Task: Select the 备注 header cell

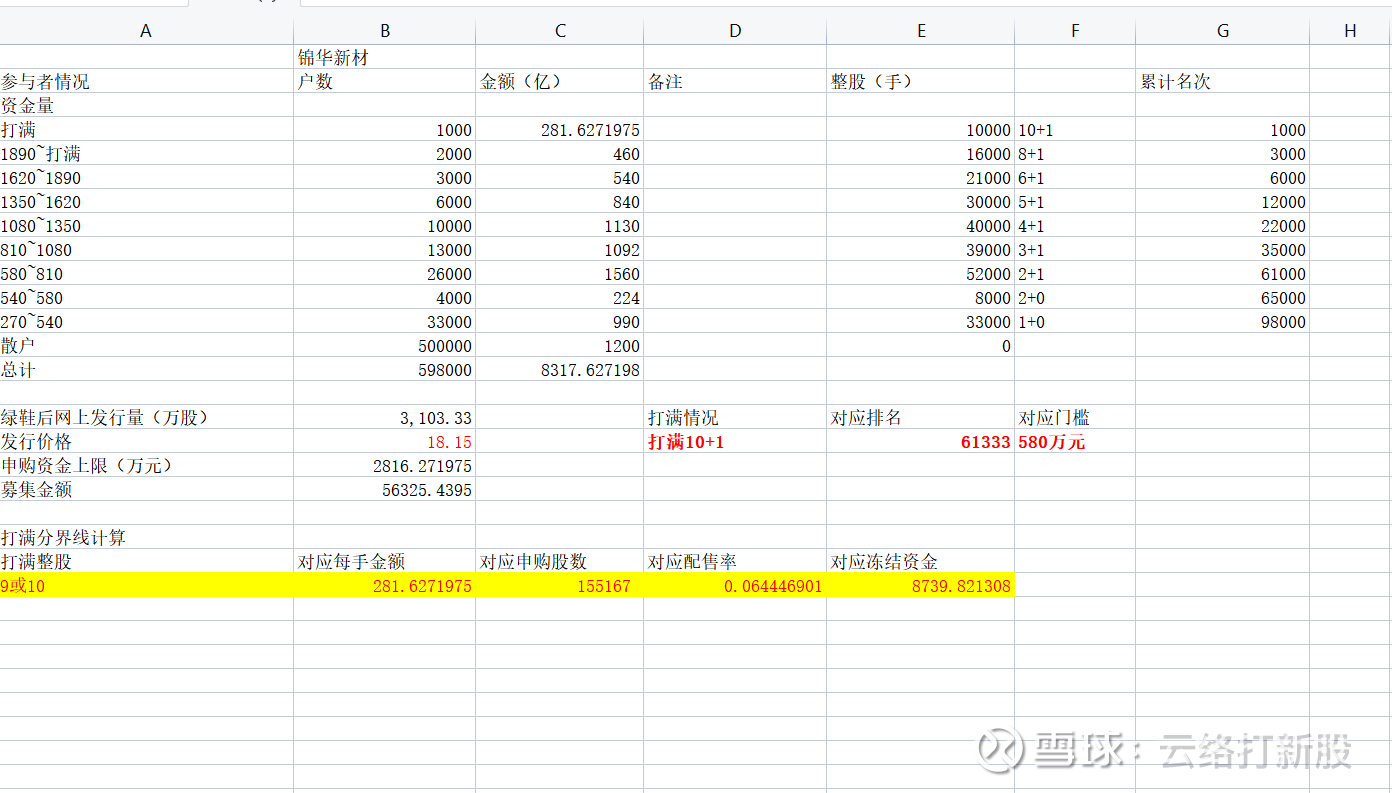Action: (735, 81)
